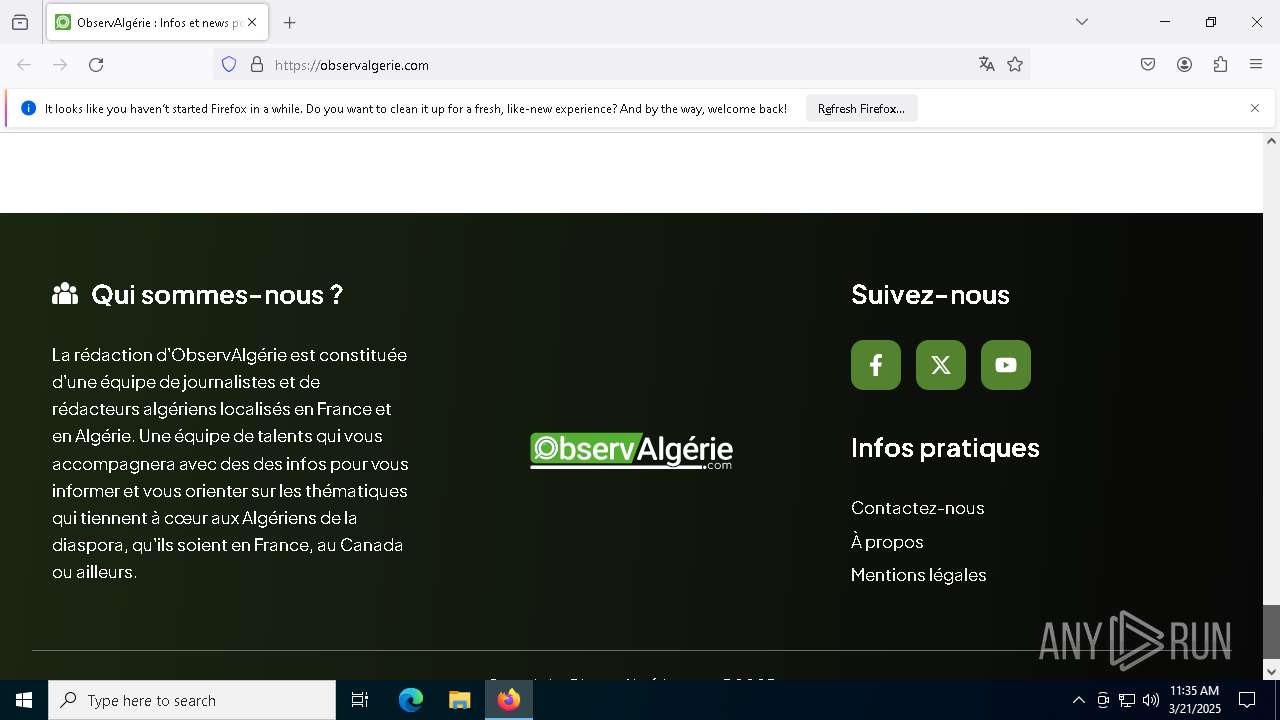Close the ObservAlgérie tab

coord(252,22)
